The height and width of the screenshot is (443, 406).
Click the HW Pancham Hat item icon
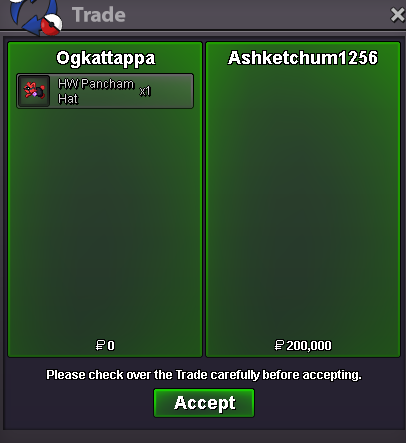click(34, 91)
